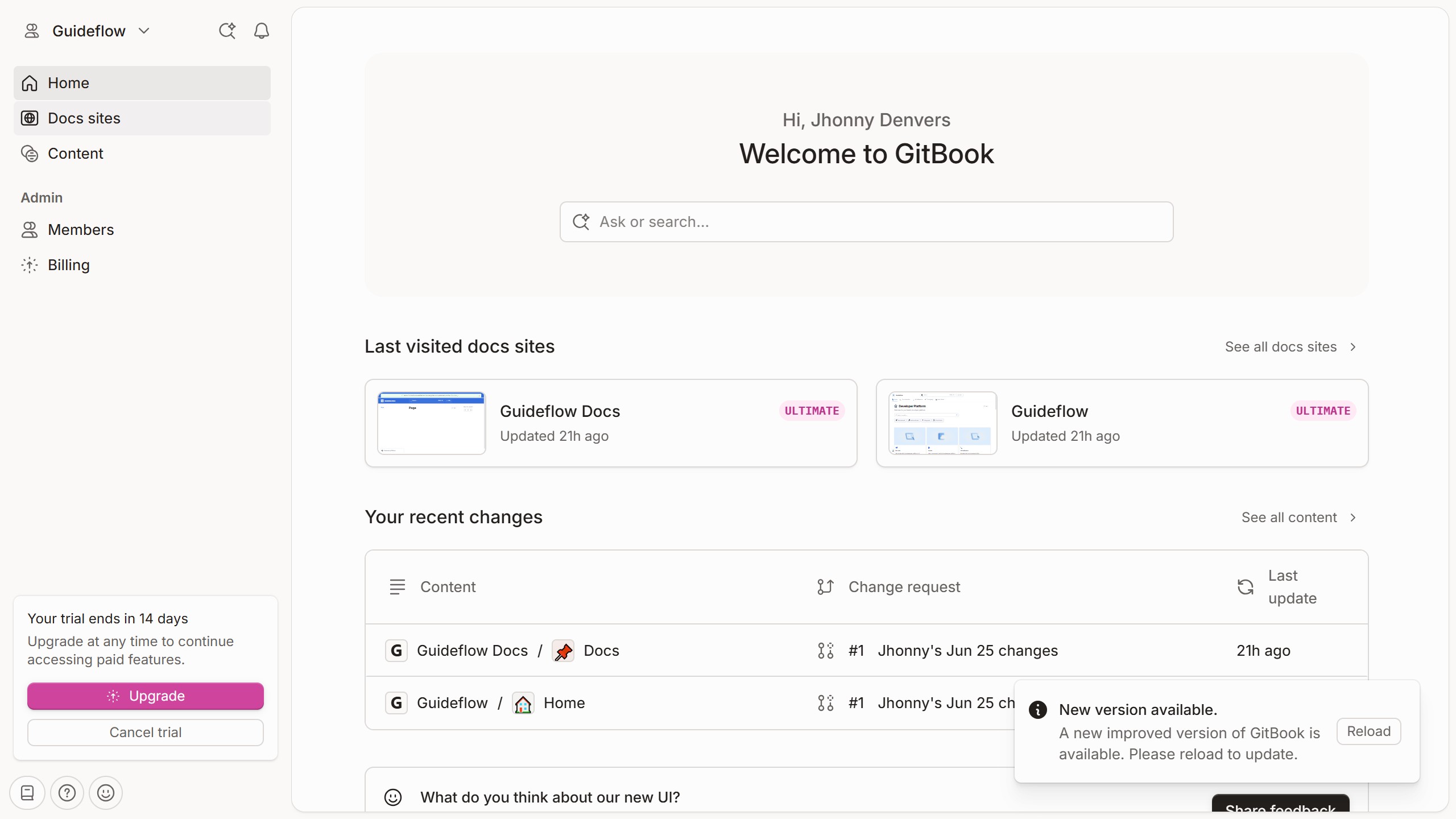
Task: Click Updated 21h ago under Guideflow Docs
Action: coord(554,436)
